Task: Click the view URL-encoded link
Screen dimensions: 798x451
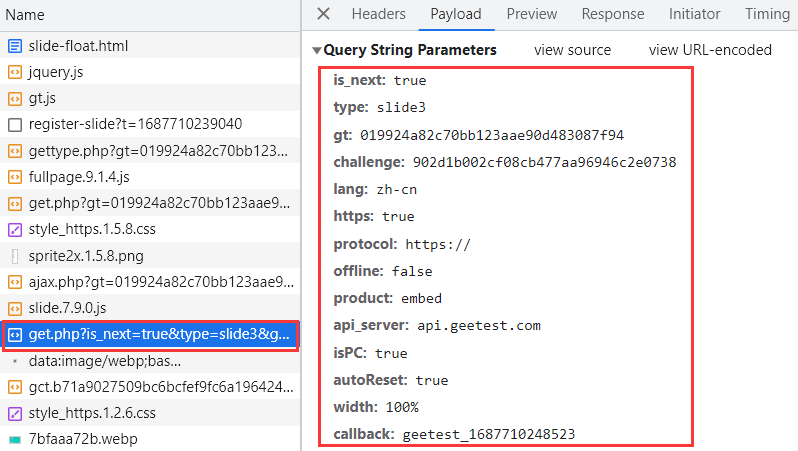Action: [710, 50]
